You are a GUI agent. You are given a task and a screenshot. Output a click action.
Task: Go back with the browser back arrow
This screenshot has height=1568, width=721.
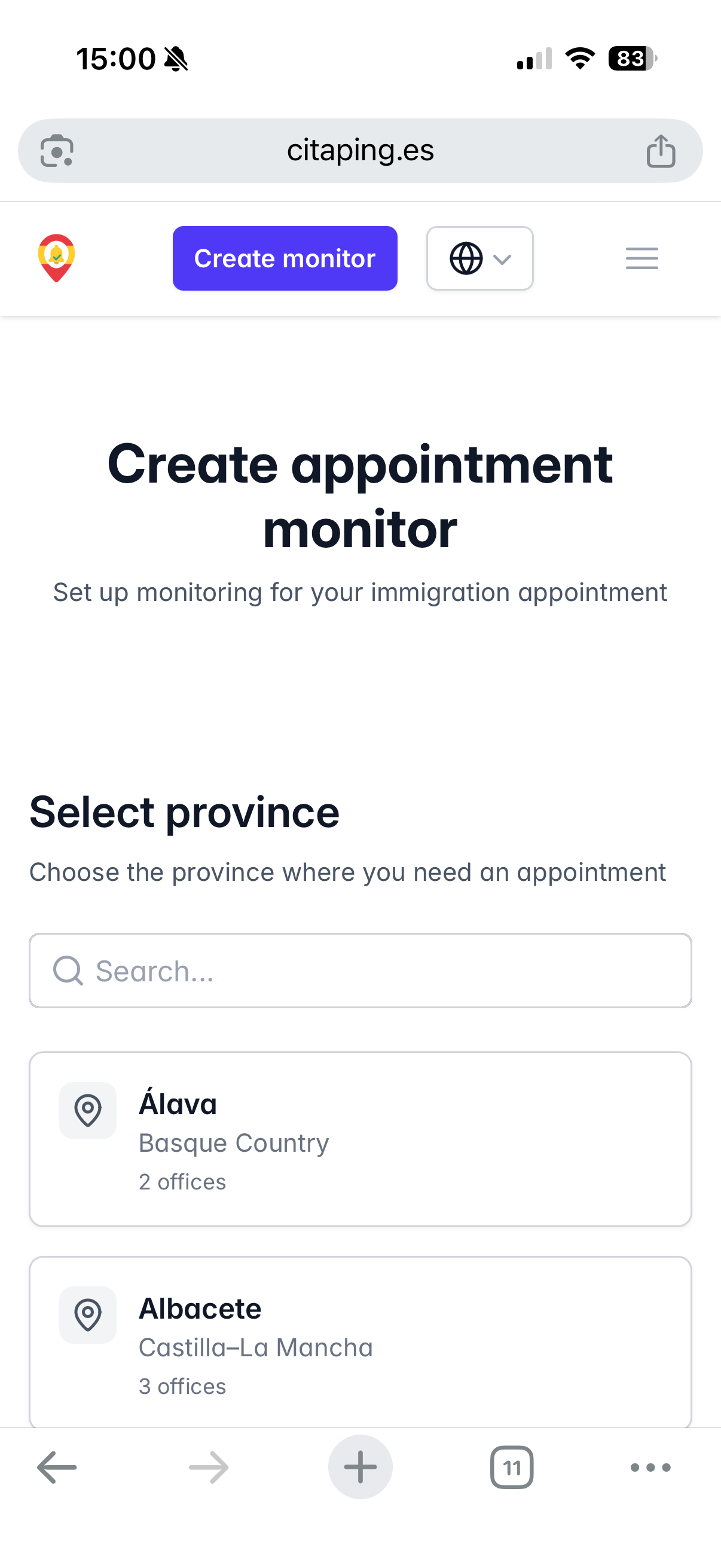coord(57,1468)
